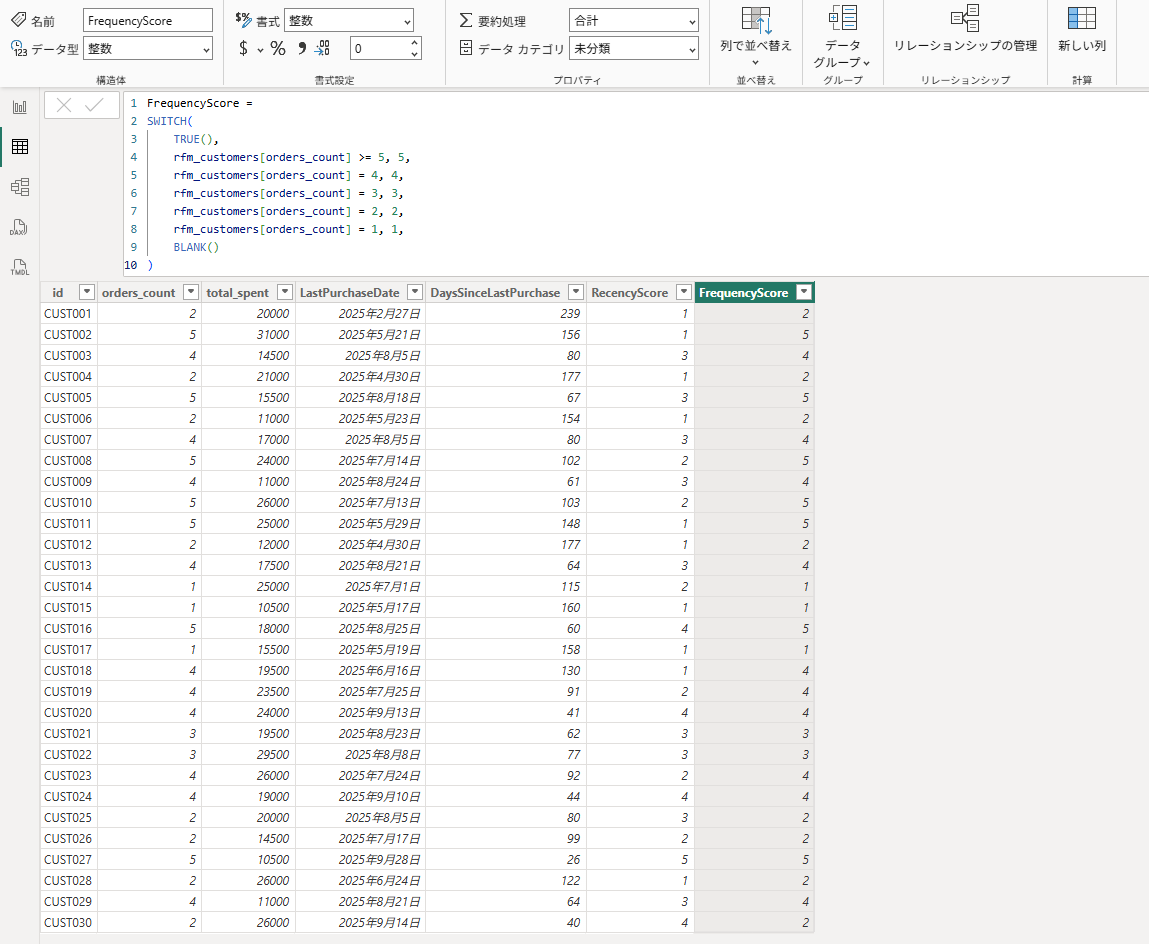Image resolution: width=1149 pixels, height=944 pixels.
Task: Commit the formula with the checkmark
Action: pyautogui.click(x=95, y=106)
